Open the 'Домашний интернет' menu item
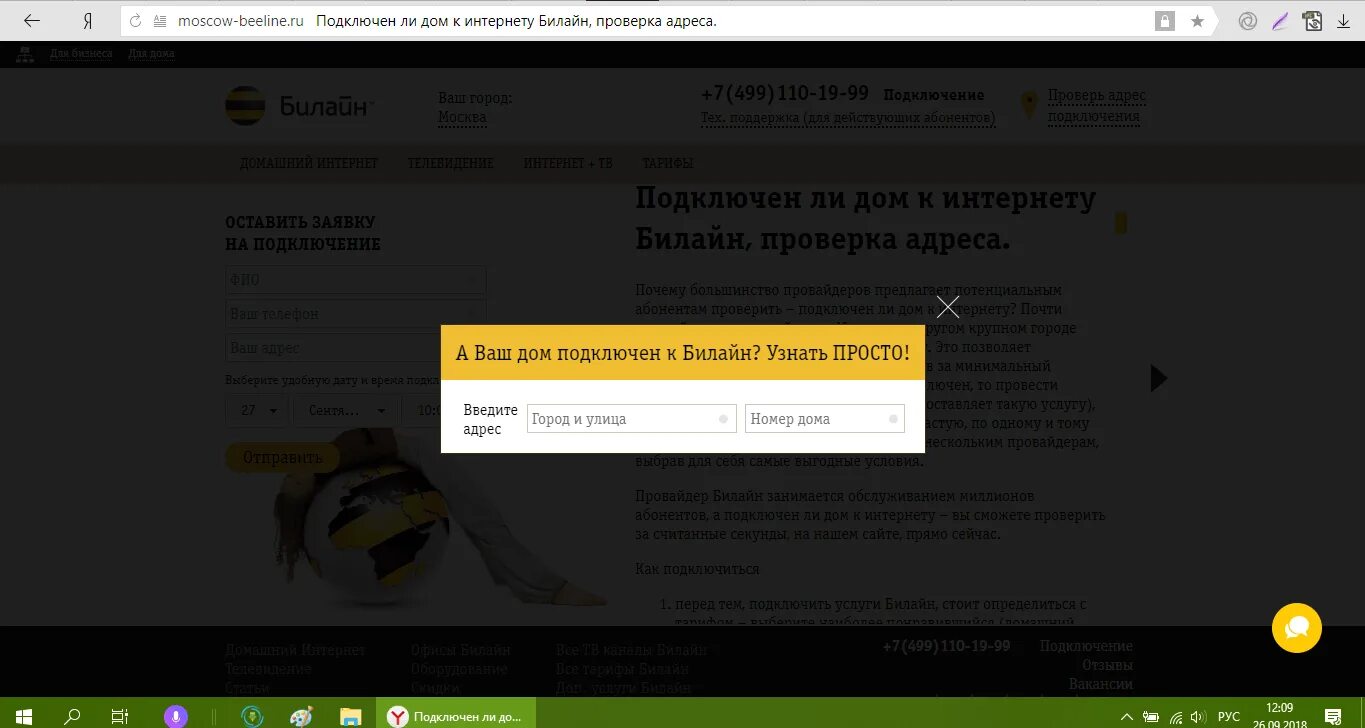Screen dimensions: 1365x728 point(309,163)
